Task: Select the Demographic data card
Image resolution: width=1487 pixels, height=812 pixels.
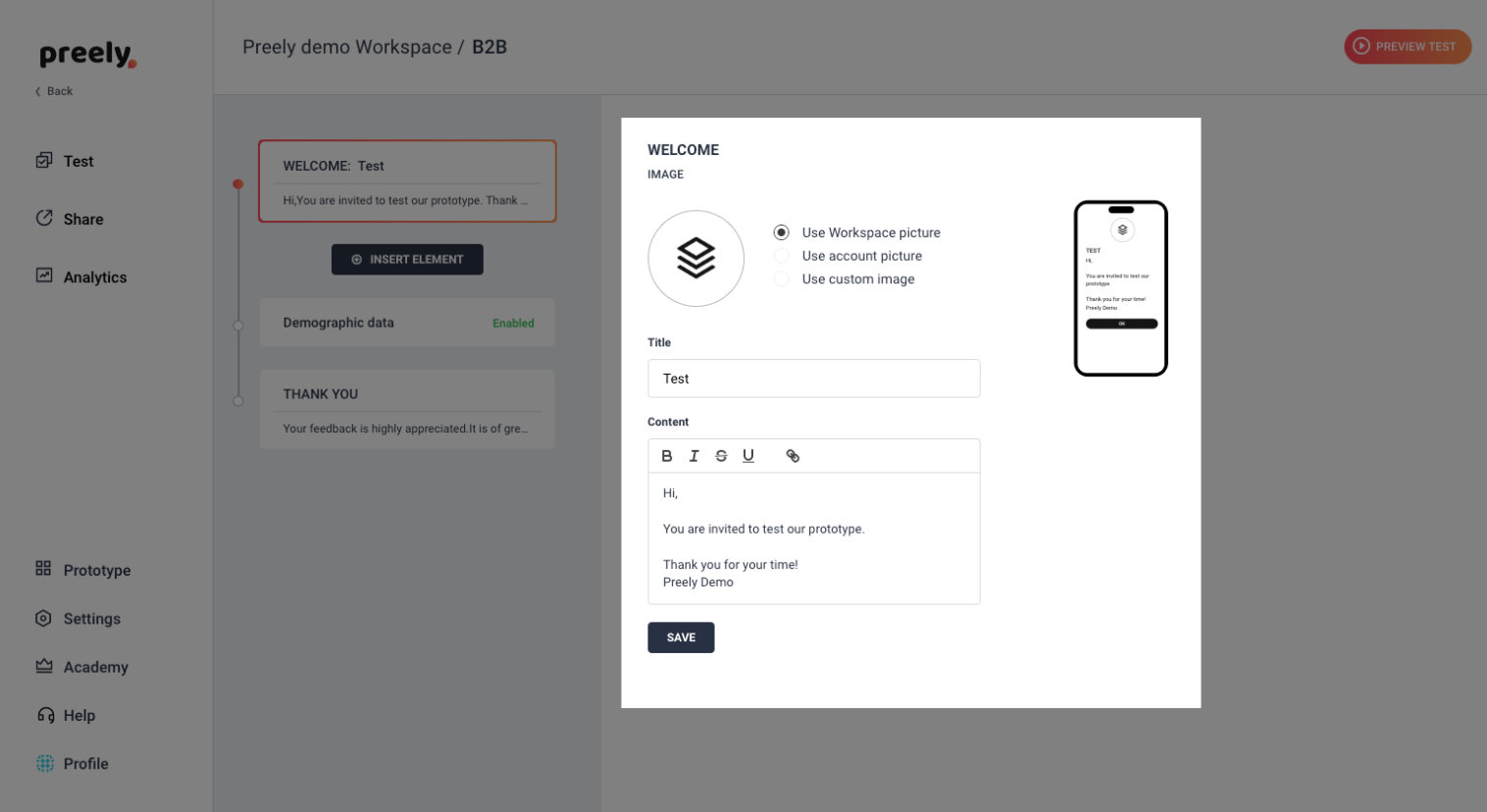Action: 407,323
